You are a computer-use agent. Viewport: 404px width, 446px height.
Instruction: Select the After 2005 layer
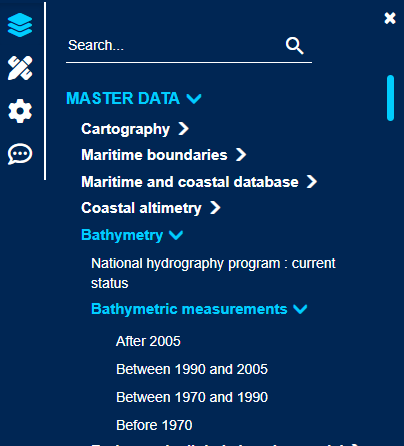point(148,341)
